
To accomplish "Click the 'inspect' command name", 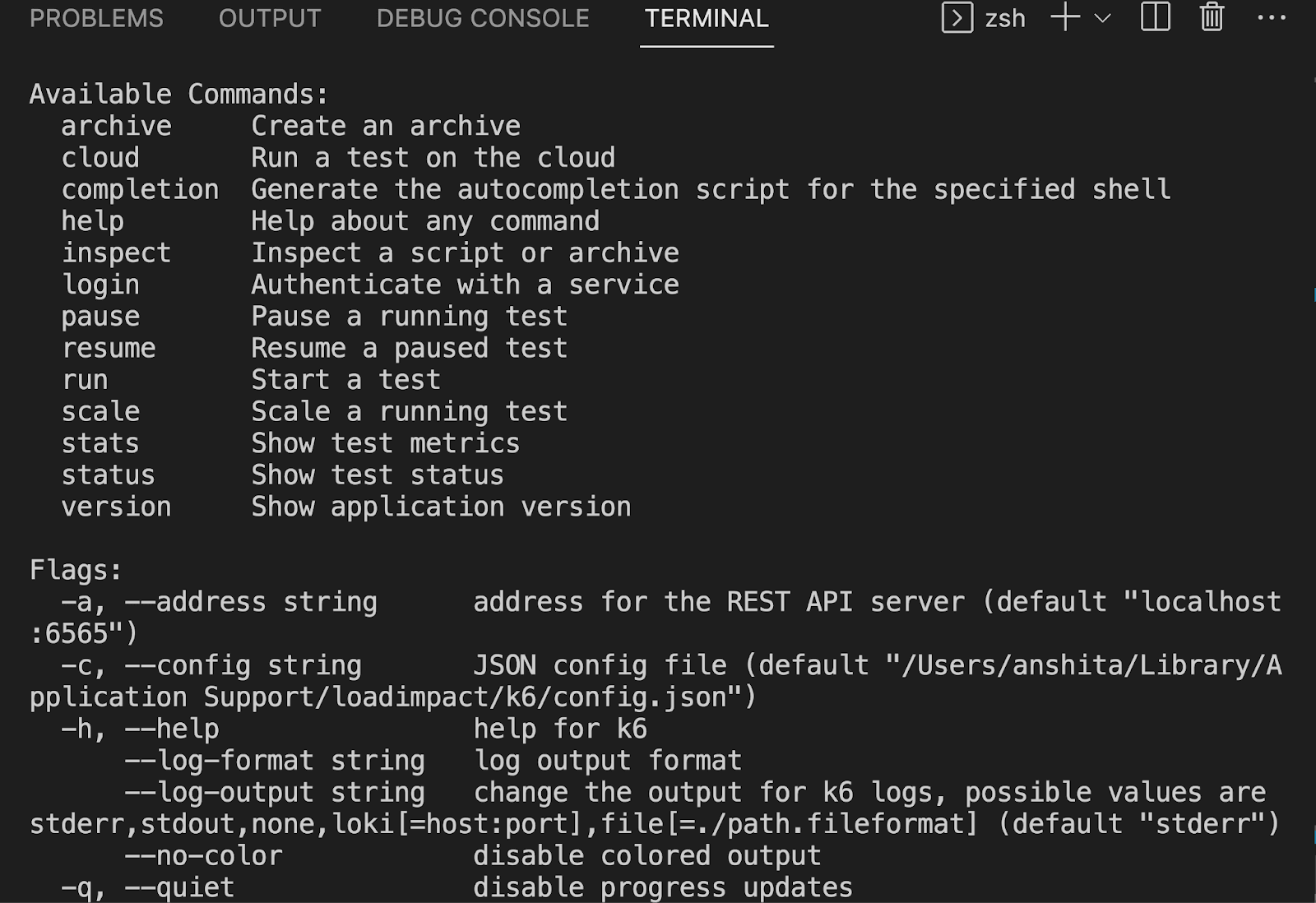I will click(116, 252).
